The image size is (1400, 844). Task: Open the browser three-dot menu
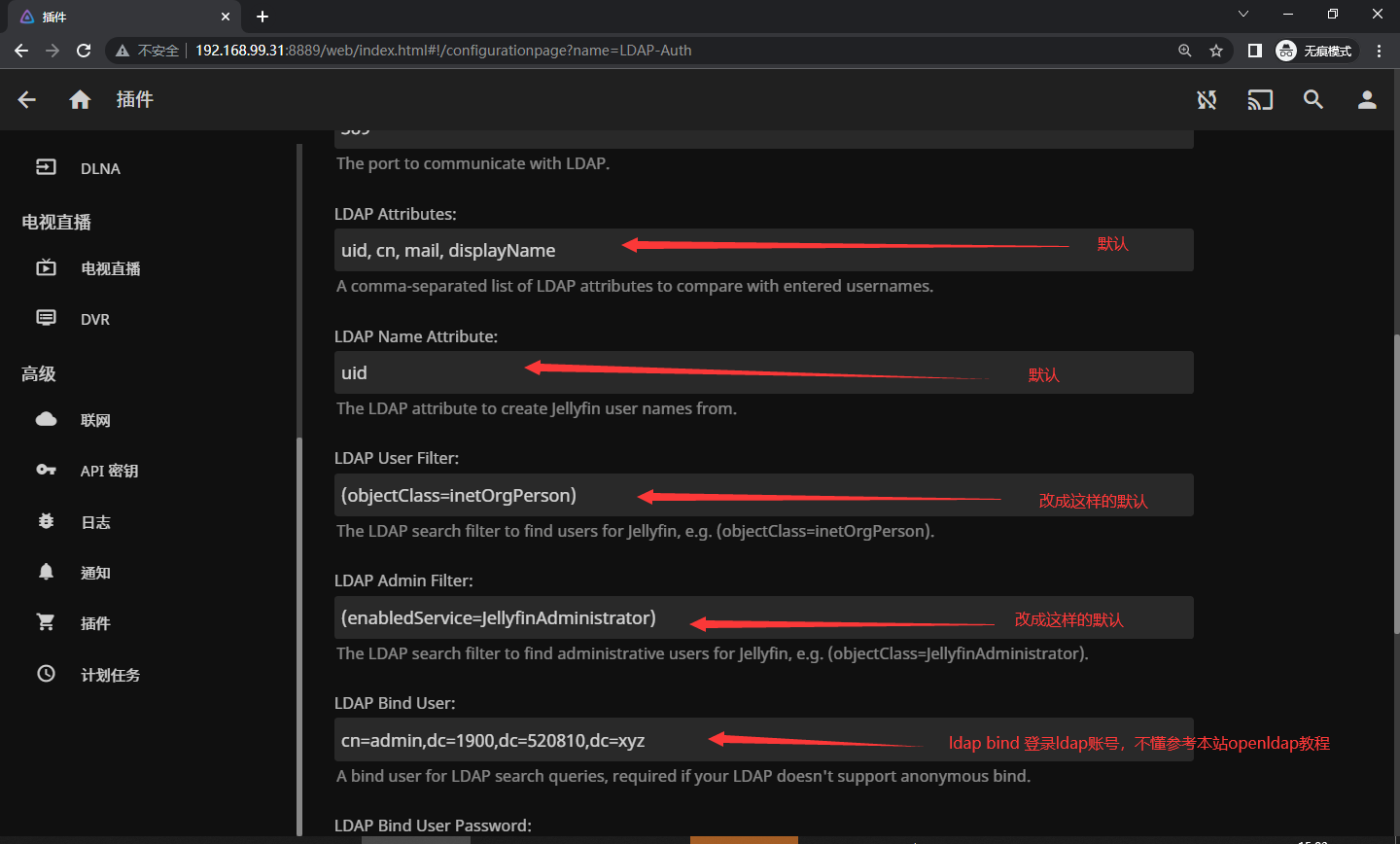click(x=1379, y=51)
